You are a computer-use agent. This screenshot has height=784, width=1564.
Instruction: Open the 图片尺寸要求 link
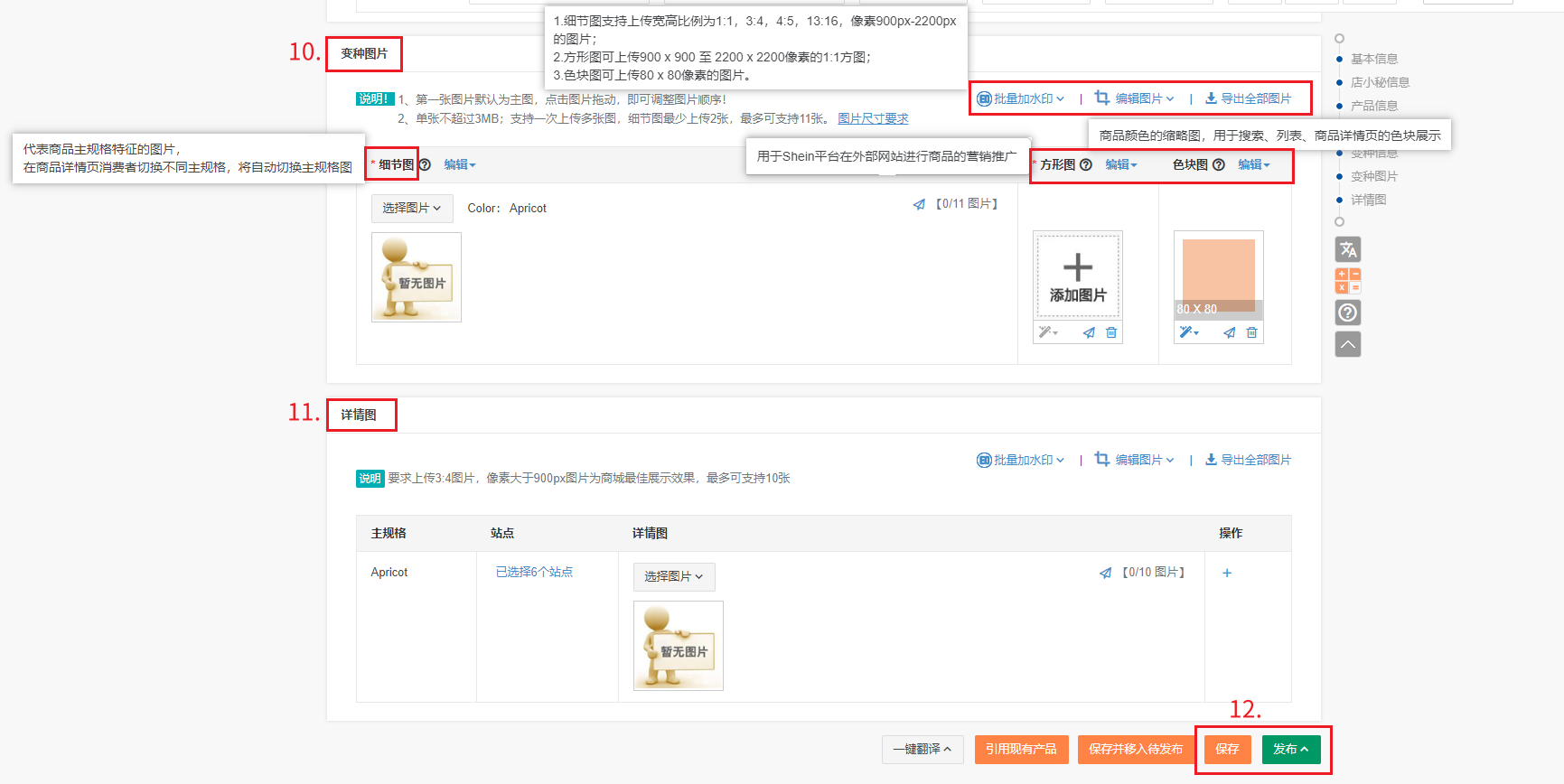(x=872, y=118)
